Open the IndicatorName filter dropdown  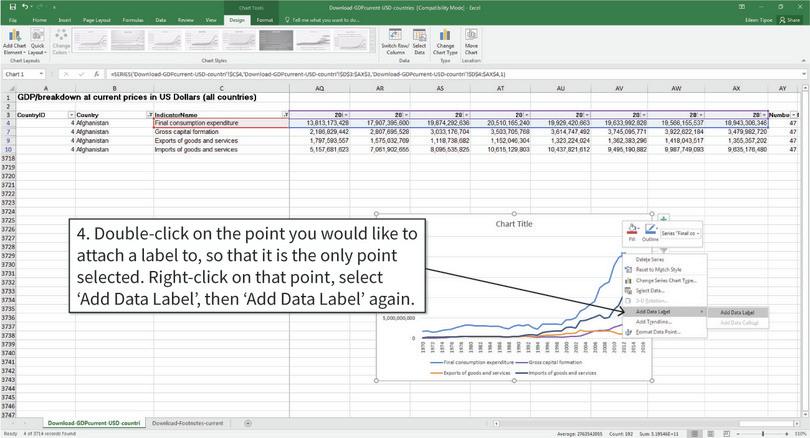(x=285, y=115)
